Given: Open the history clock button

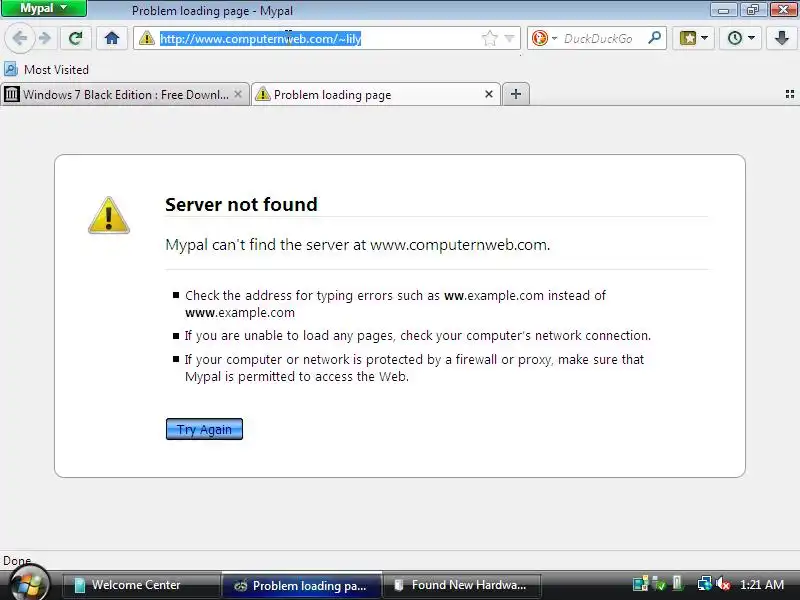Looking at the screenshot, I should point(735,38).
